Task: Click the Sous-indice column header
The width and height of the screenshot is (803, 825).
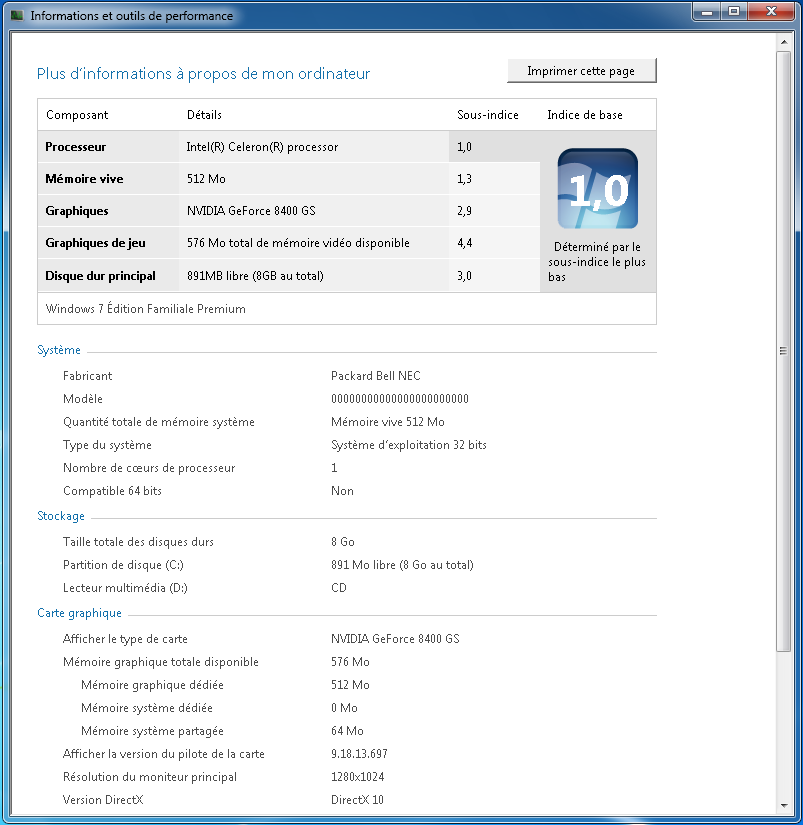Action: pyautogui.click(x=488, y=115)
